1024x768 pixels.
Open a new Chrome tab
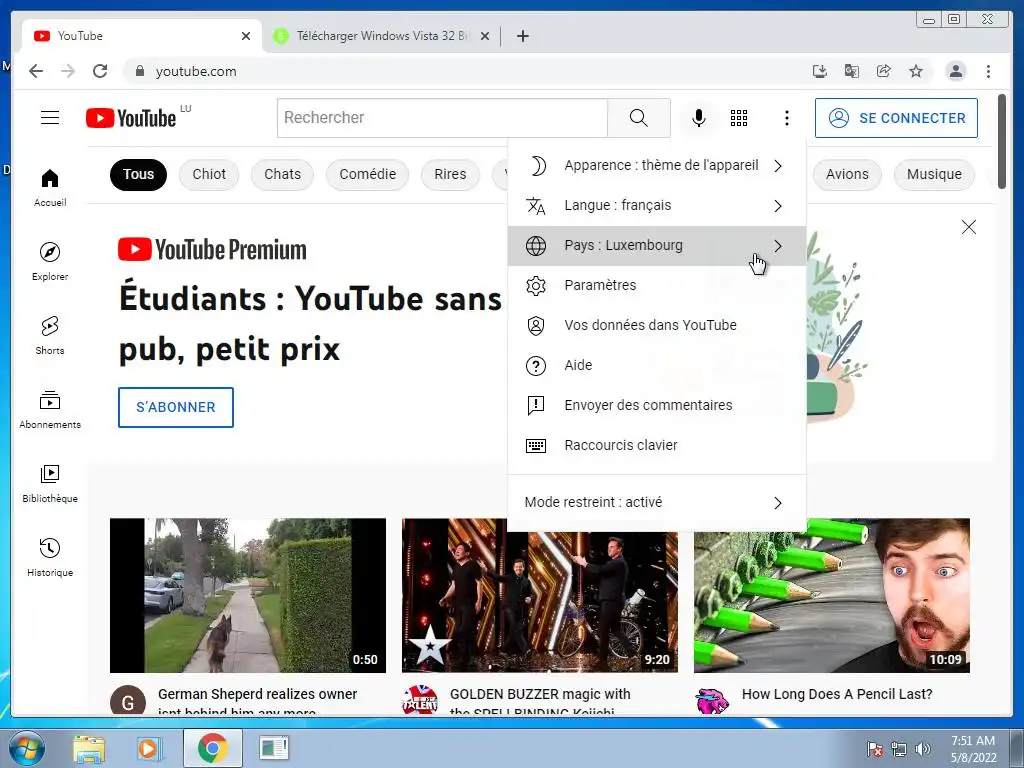[x=522, y=36]
